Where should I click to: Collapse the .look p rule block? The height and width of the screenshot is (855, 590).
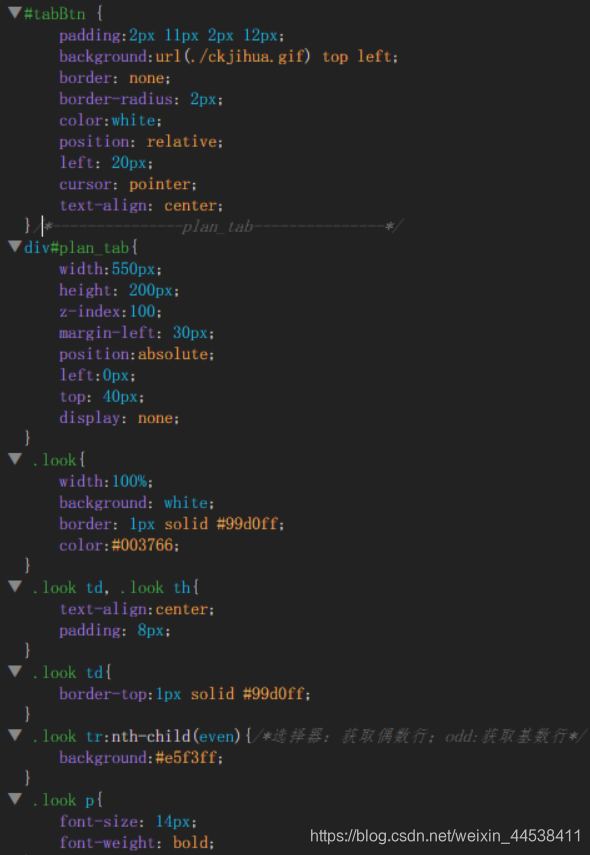(15, 799)
